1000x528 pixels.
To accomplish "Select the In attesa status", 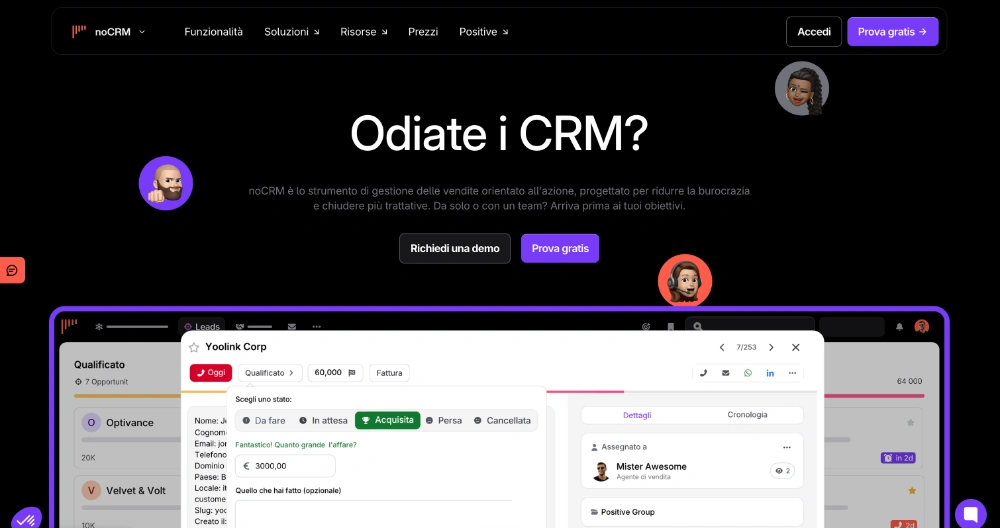I will (x=323, y=420).
